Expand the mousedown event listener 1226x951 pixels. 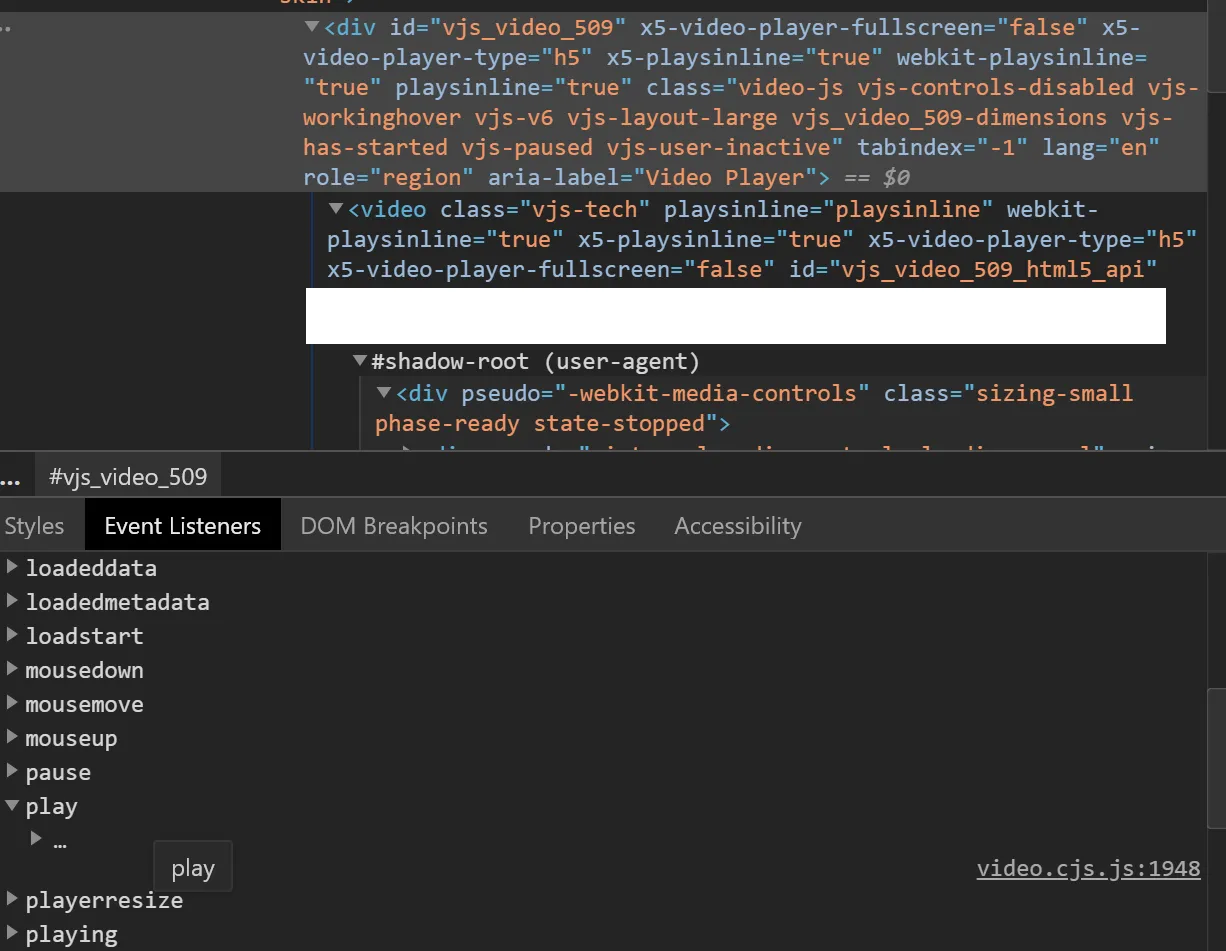[x=12, y=670]
